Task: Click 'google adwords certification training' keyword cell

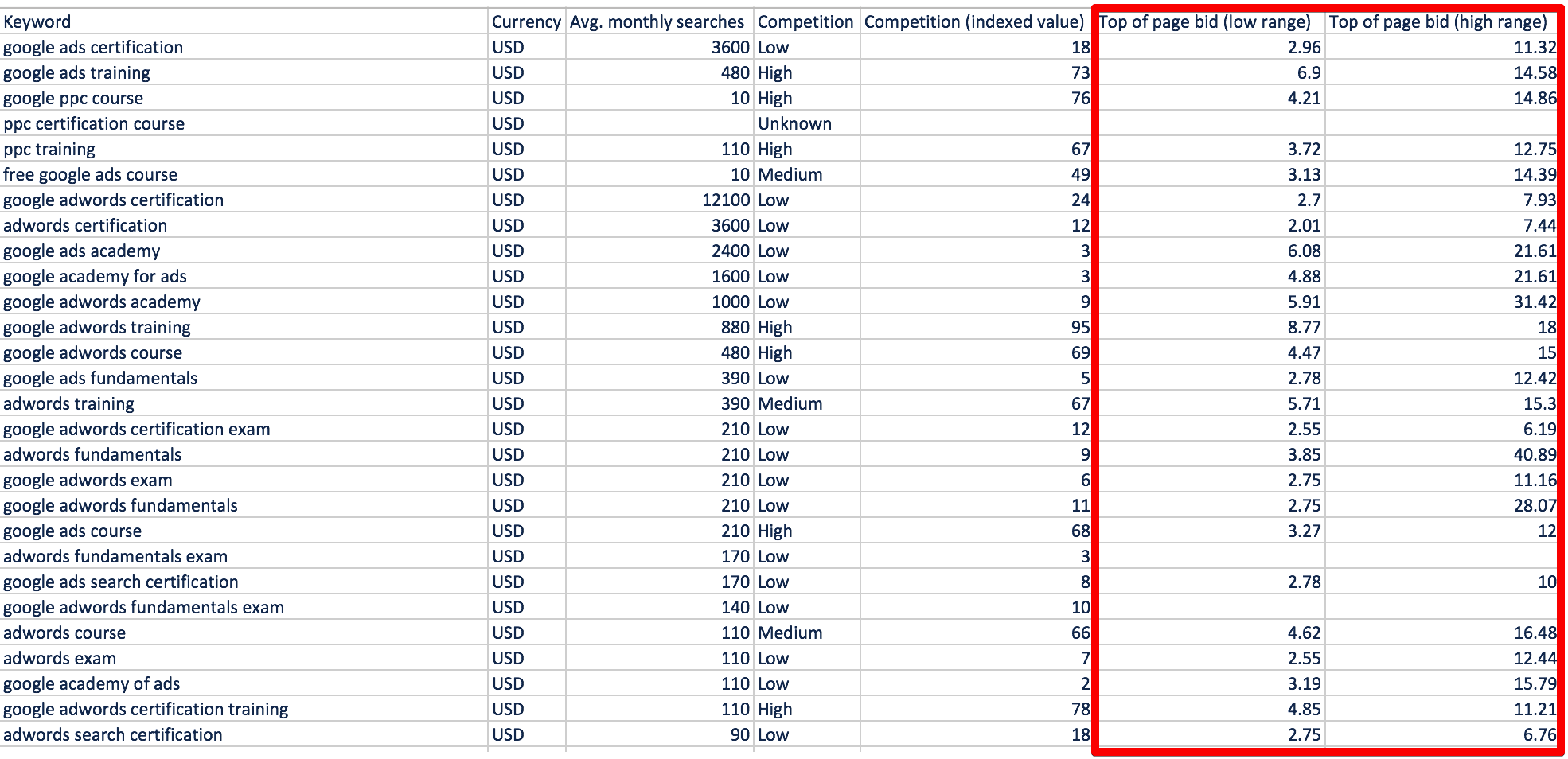Action: 244,709
